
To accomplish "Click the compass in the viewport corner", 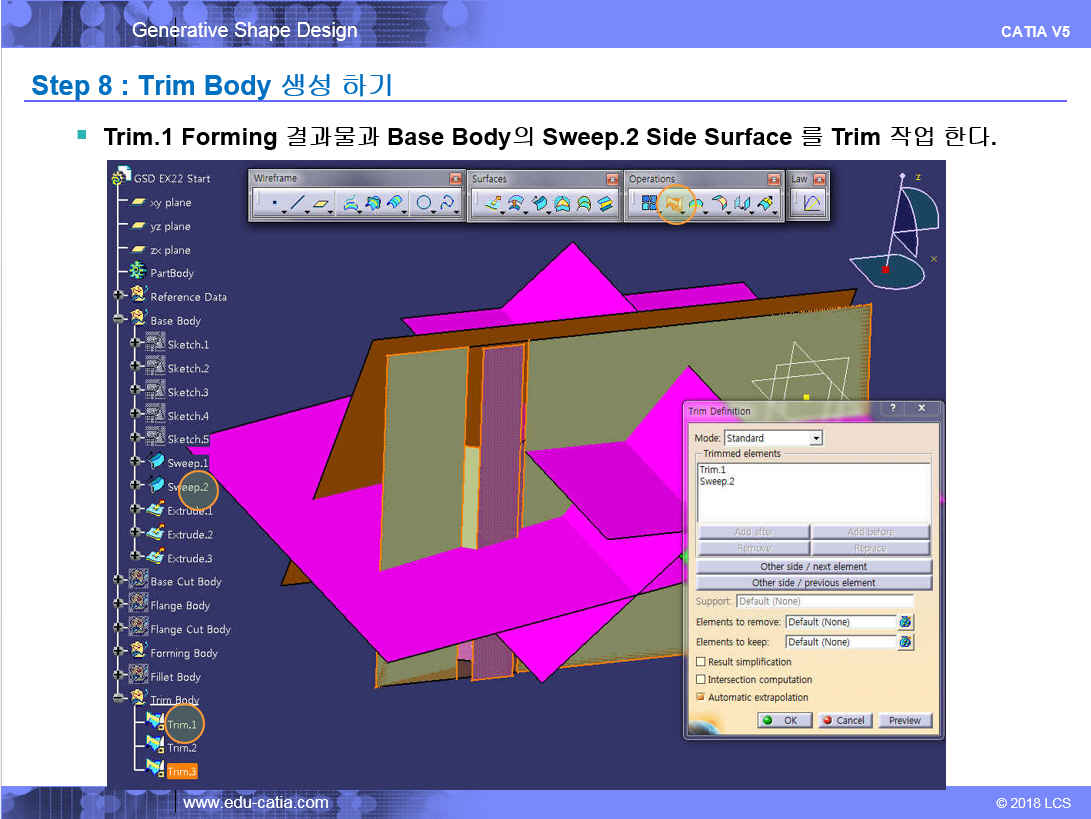I will [900, 240].
